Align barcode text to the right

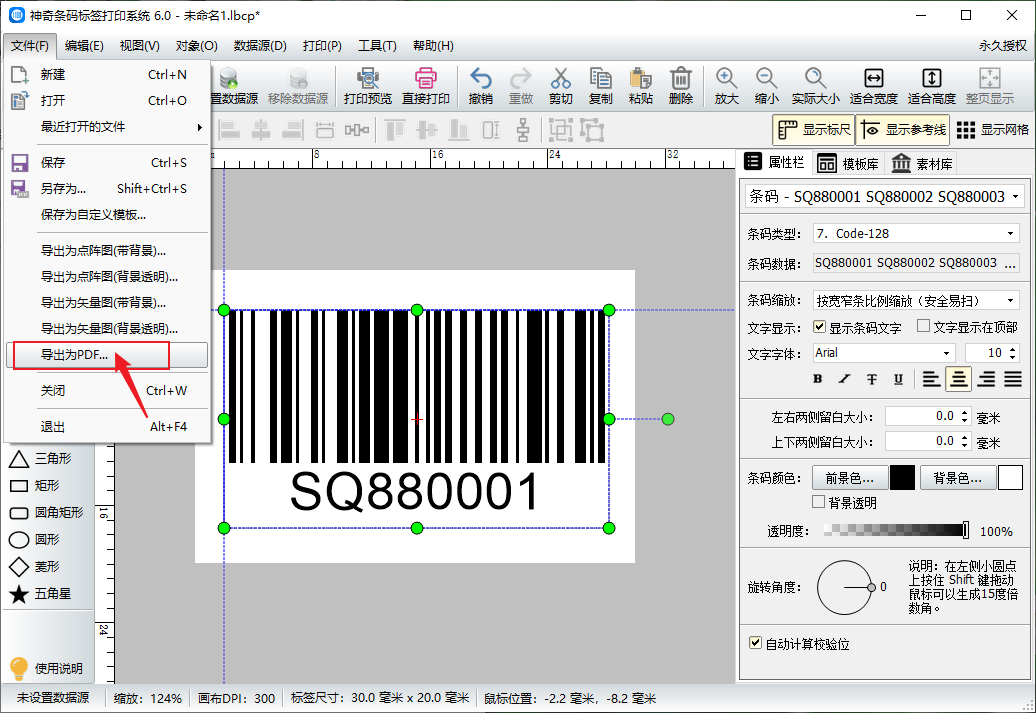pyautogui.click(x=986, y=379)
